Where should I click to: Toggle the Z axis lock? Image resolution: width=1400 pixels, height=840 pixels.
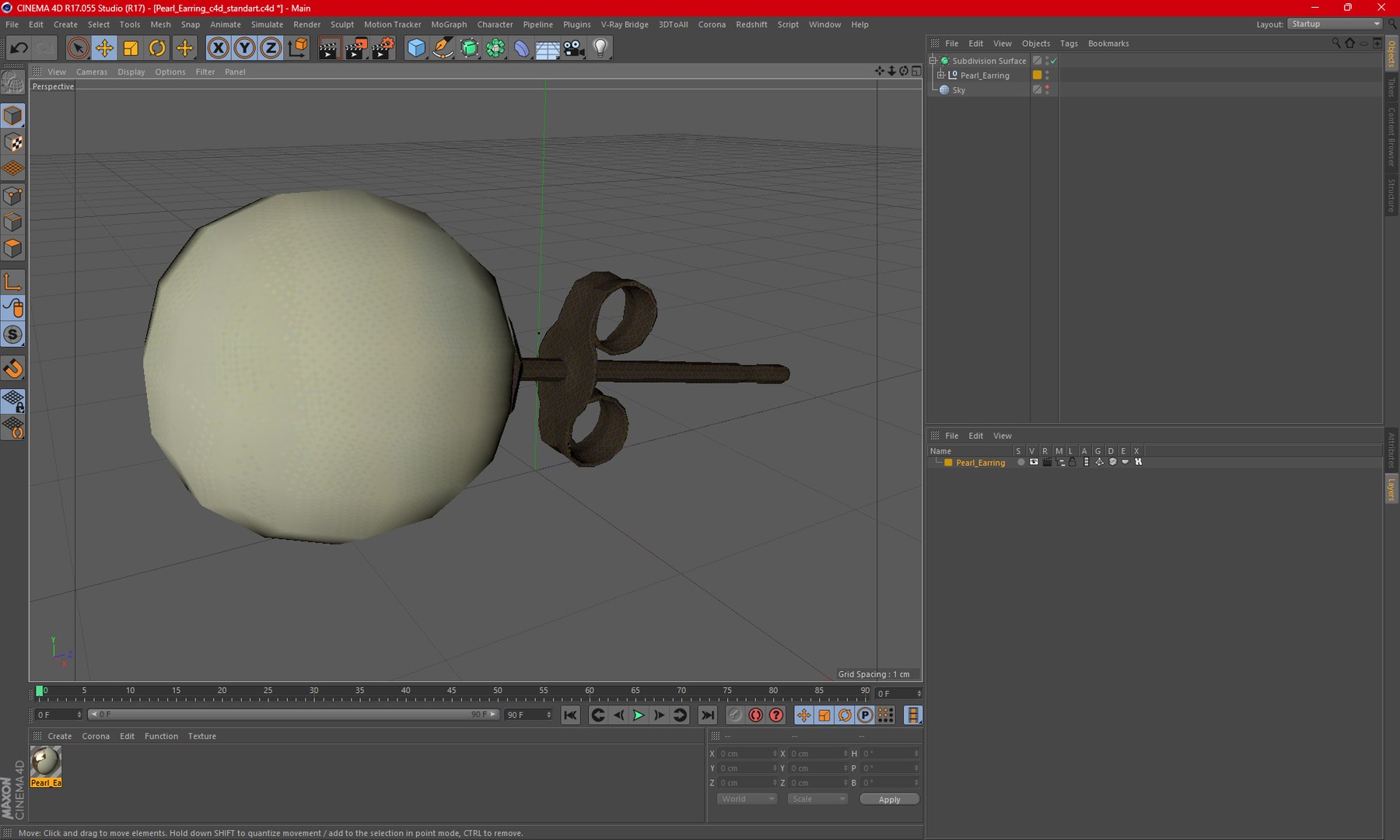point(271,48)
